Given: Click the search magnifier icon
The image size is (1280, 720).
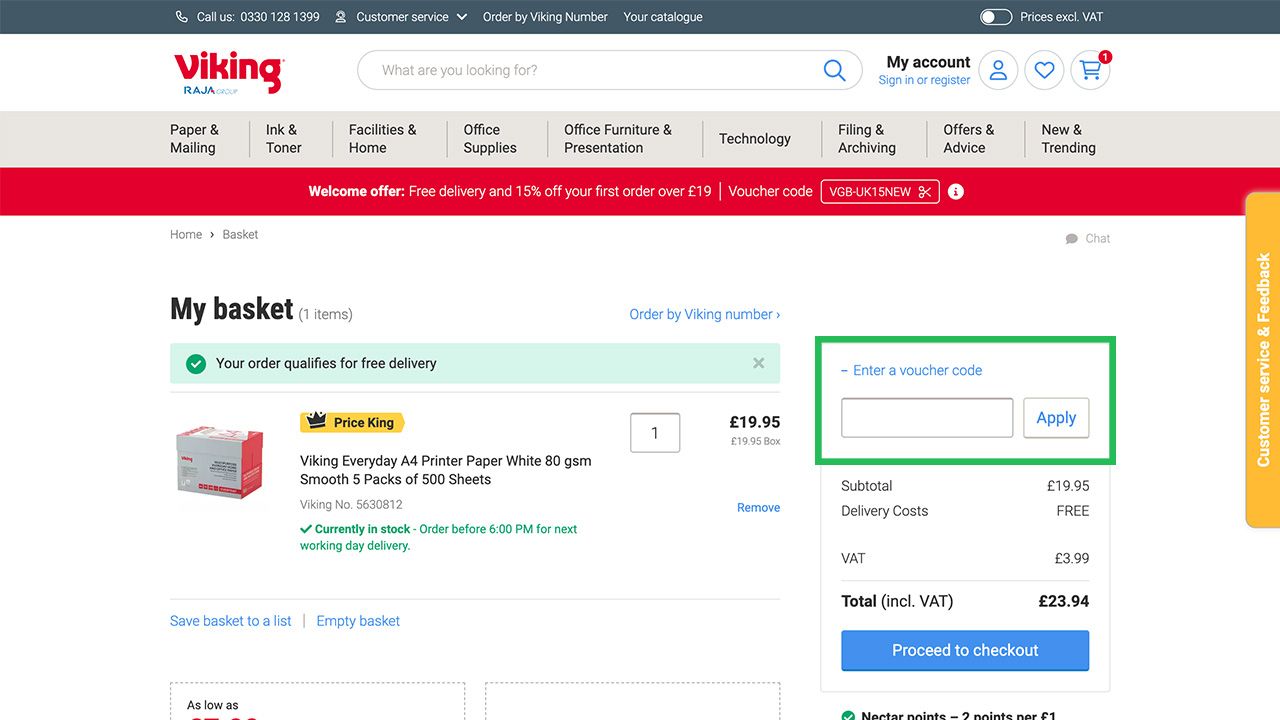Looking at the screenshot, I should click(x=834, y=70).
